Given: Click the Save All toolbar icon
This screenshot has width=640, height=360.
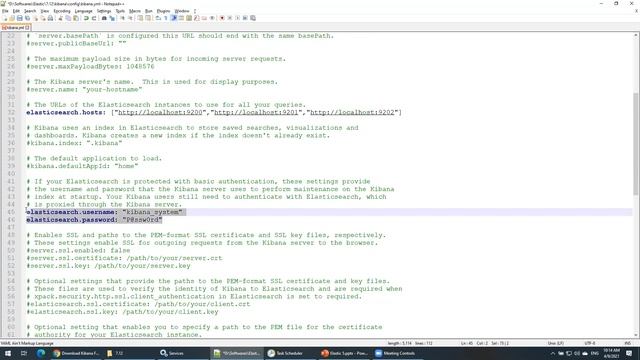Looking at the screenshot, I should 27,18.
